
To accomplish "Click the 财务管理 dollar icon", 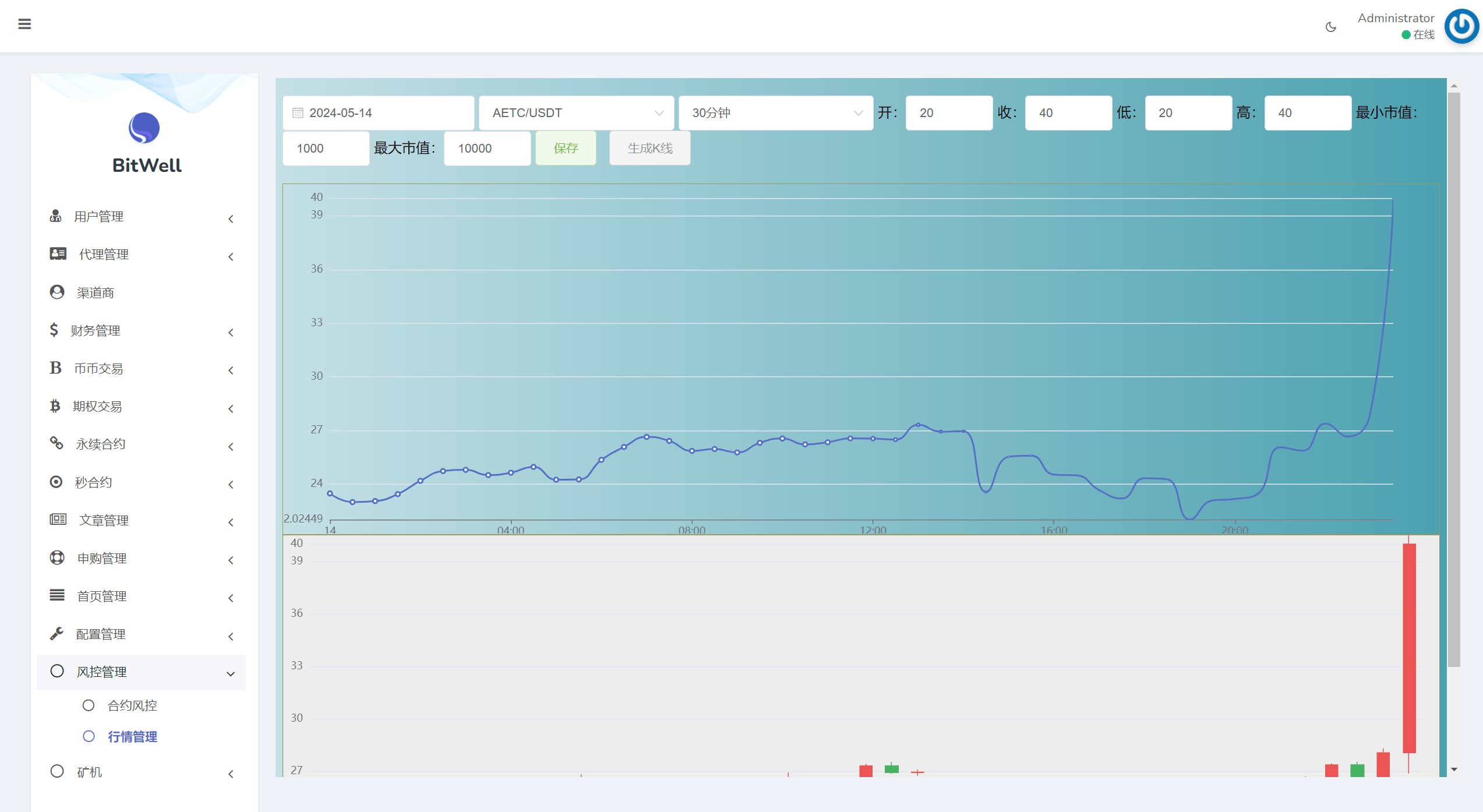I will tap(54, 330).
